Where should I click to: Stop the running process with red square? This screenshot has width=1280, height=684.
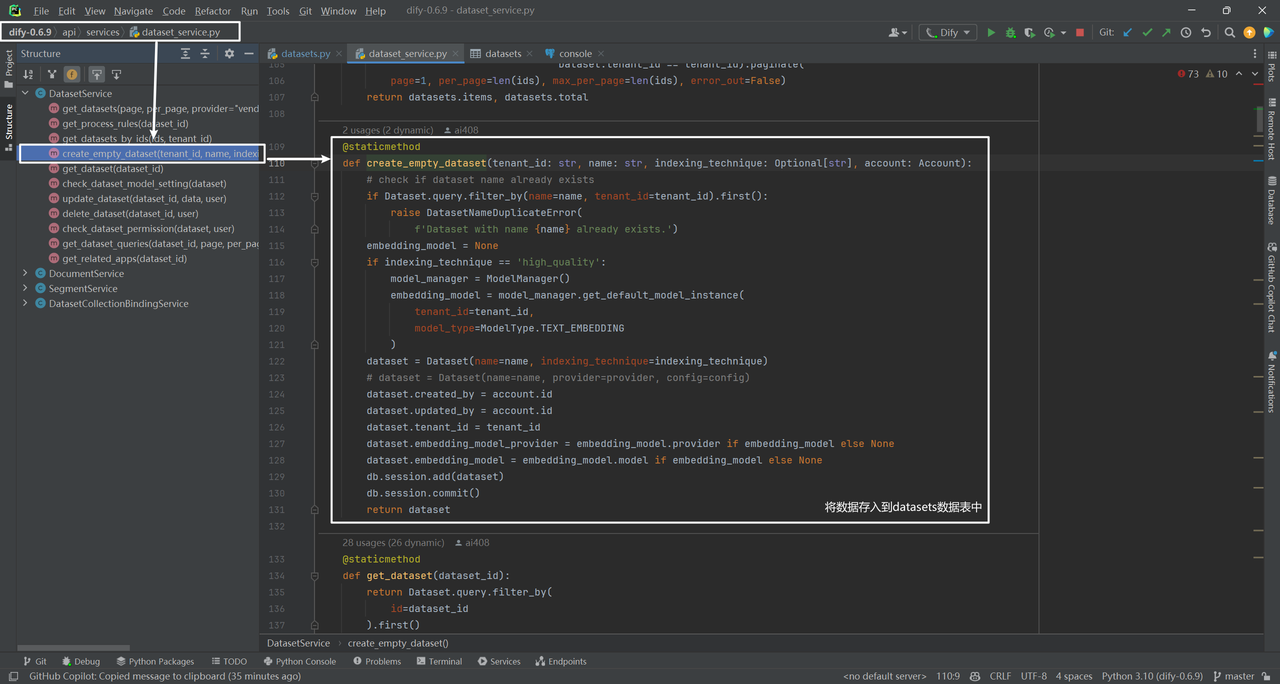pyautogui.click(x=1080, y=32)
